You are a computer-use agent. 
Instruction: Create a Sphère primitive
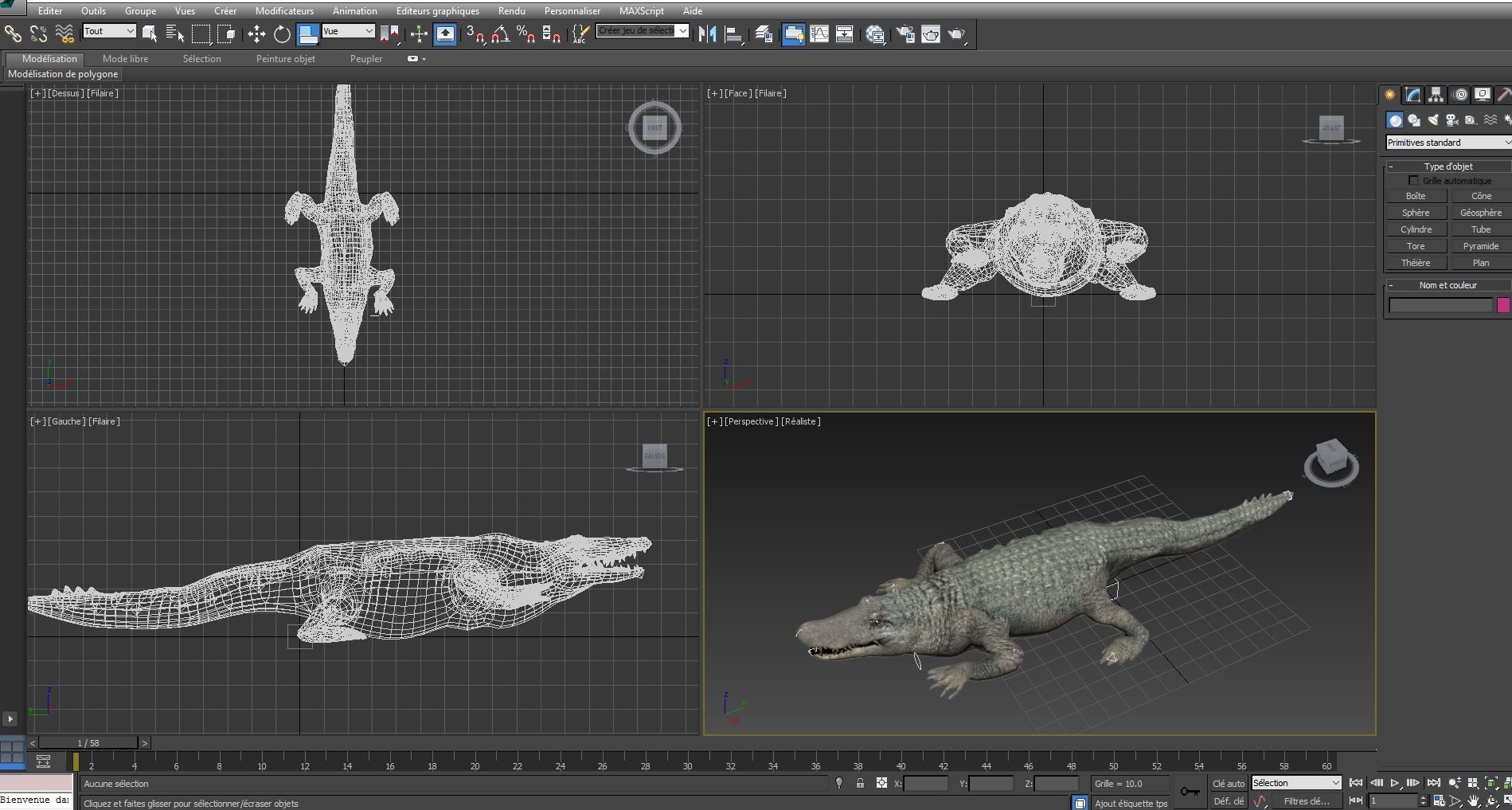click(1416, 213)
